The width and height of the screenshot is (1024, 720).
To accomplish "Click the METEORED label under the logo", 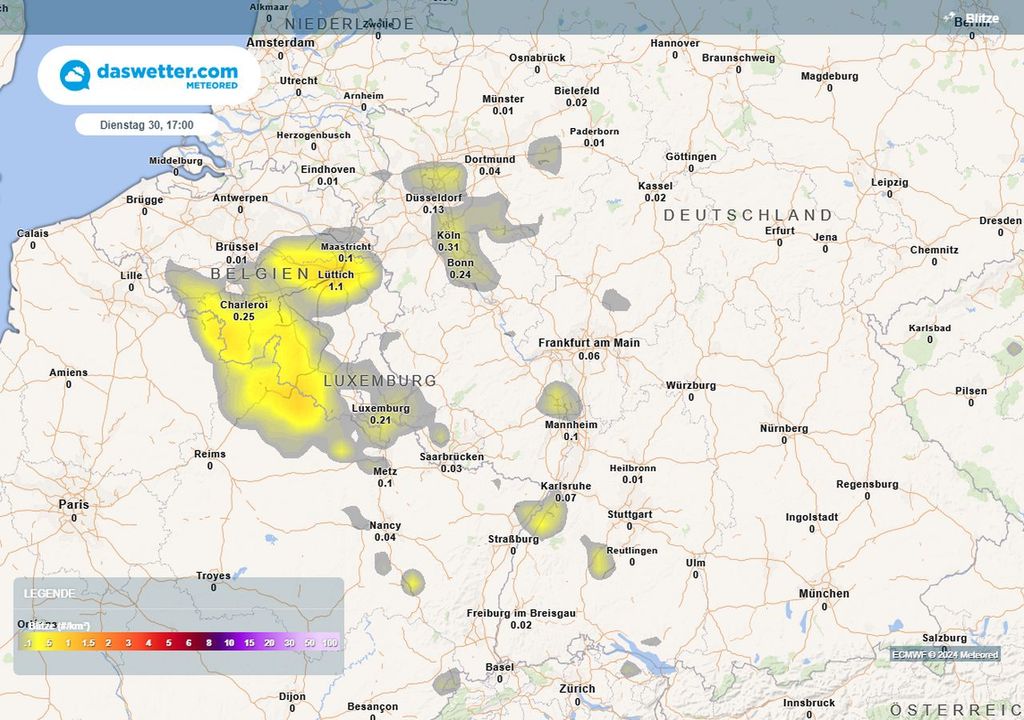I will (x=211, y=86).
